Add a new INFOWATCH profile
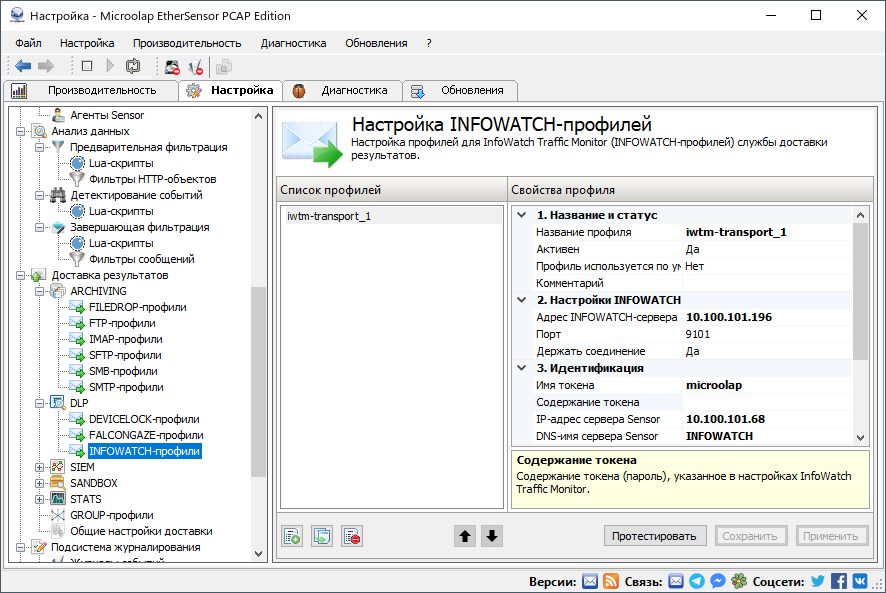Screen dimensions: 886x593 [x=291, y=536]
